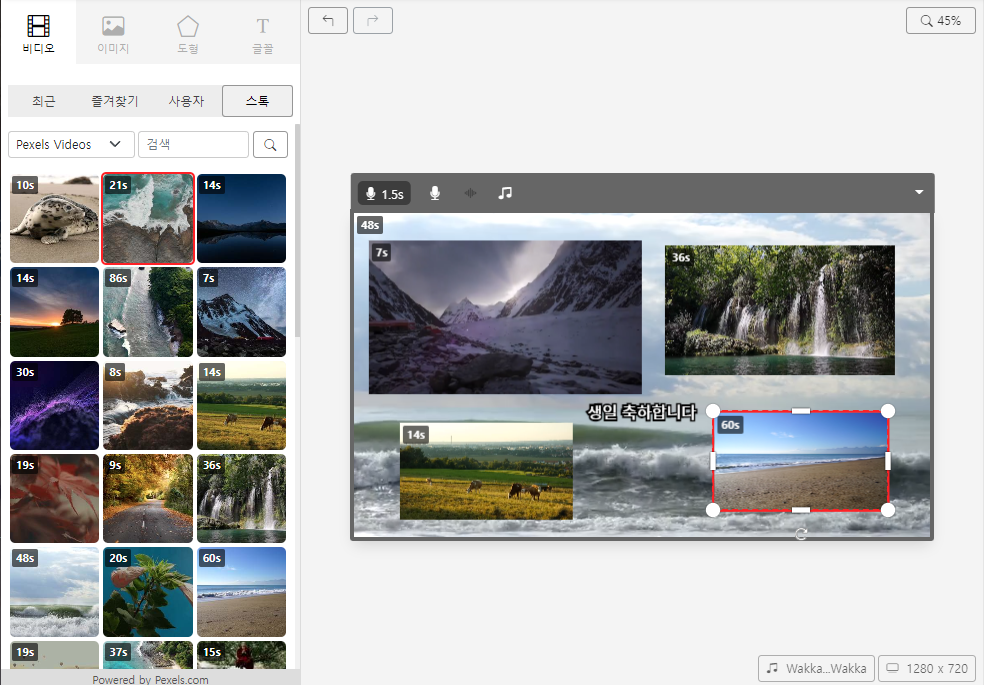Open the Wakka...Wakka background music button
The height and width of the screenshot is (685, 984).
(x=816, y=668)
